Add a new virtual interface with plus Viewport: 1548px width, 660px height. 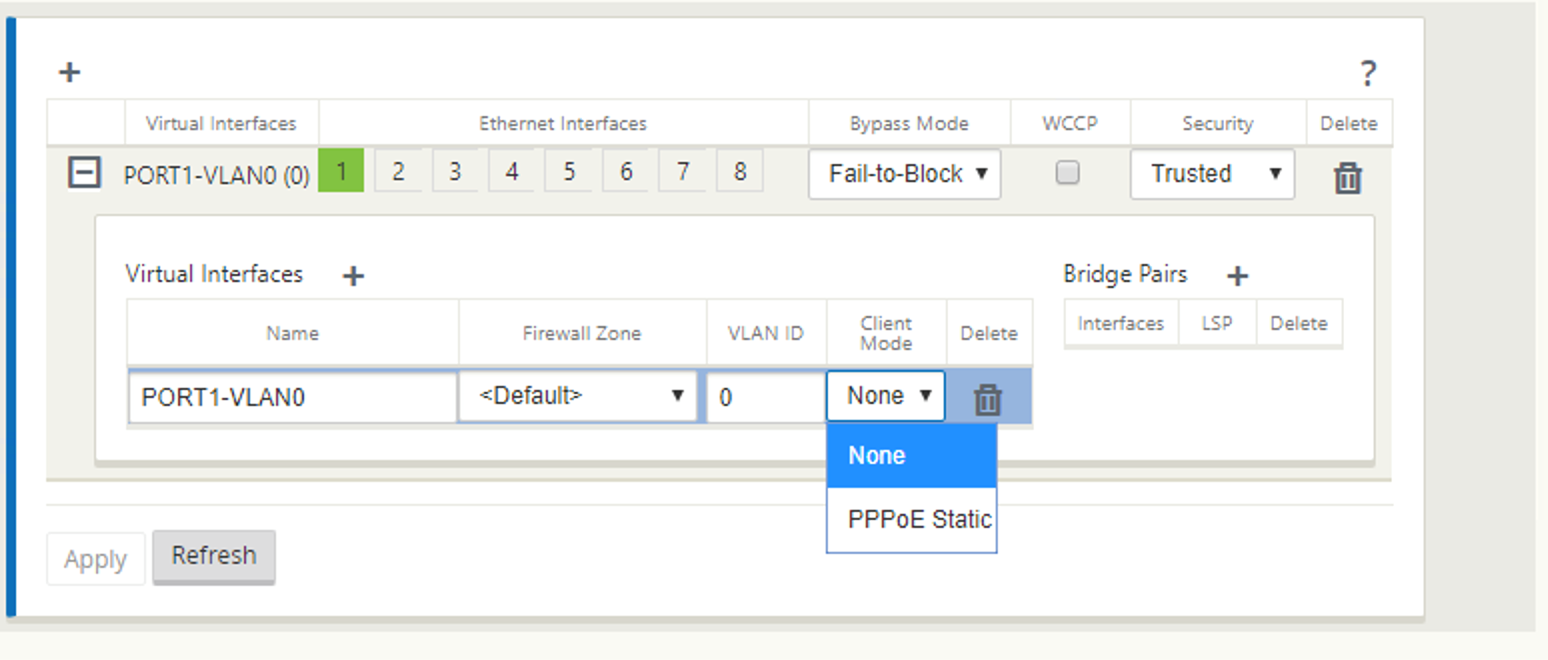click(353, 275)
